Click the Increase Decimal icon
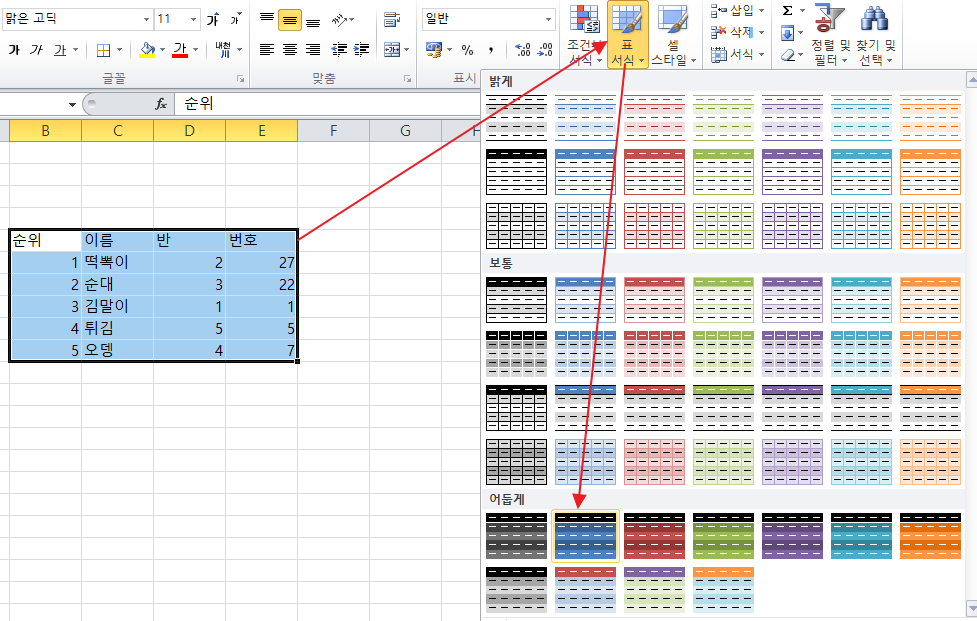Image resolution: width=977 pixels, height=621 pixels. (x=523, y=50)
